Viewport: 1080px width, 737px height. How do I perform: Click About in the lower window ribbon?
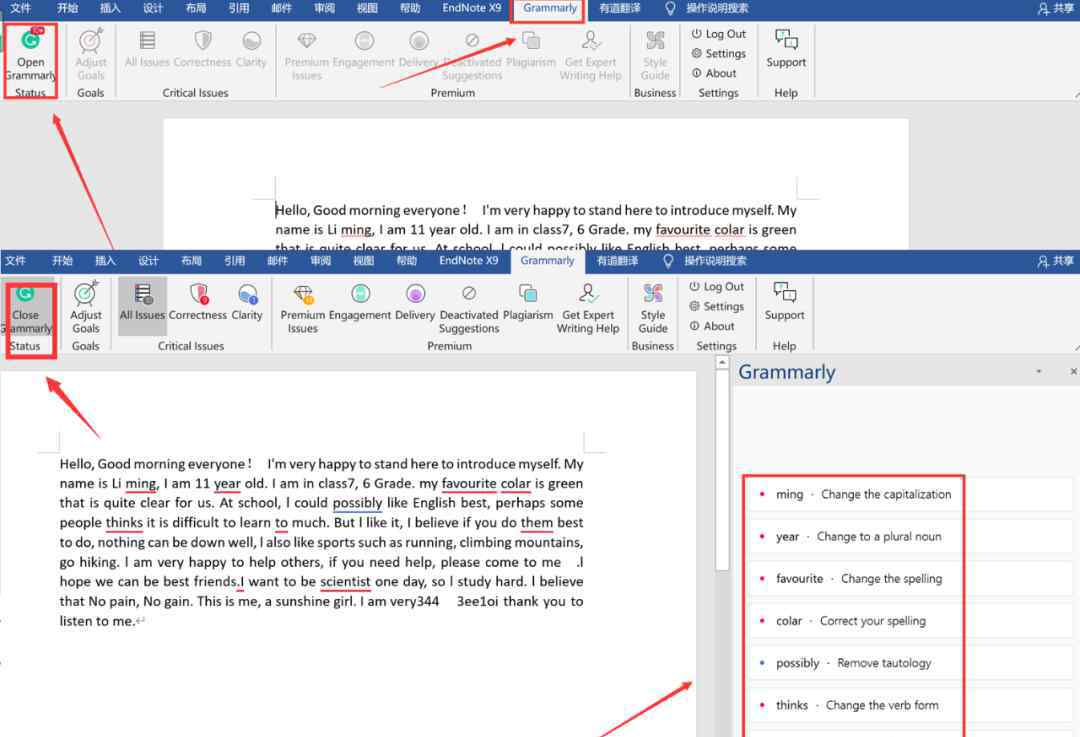[712, 326]
